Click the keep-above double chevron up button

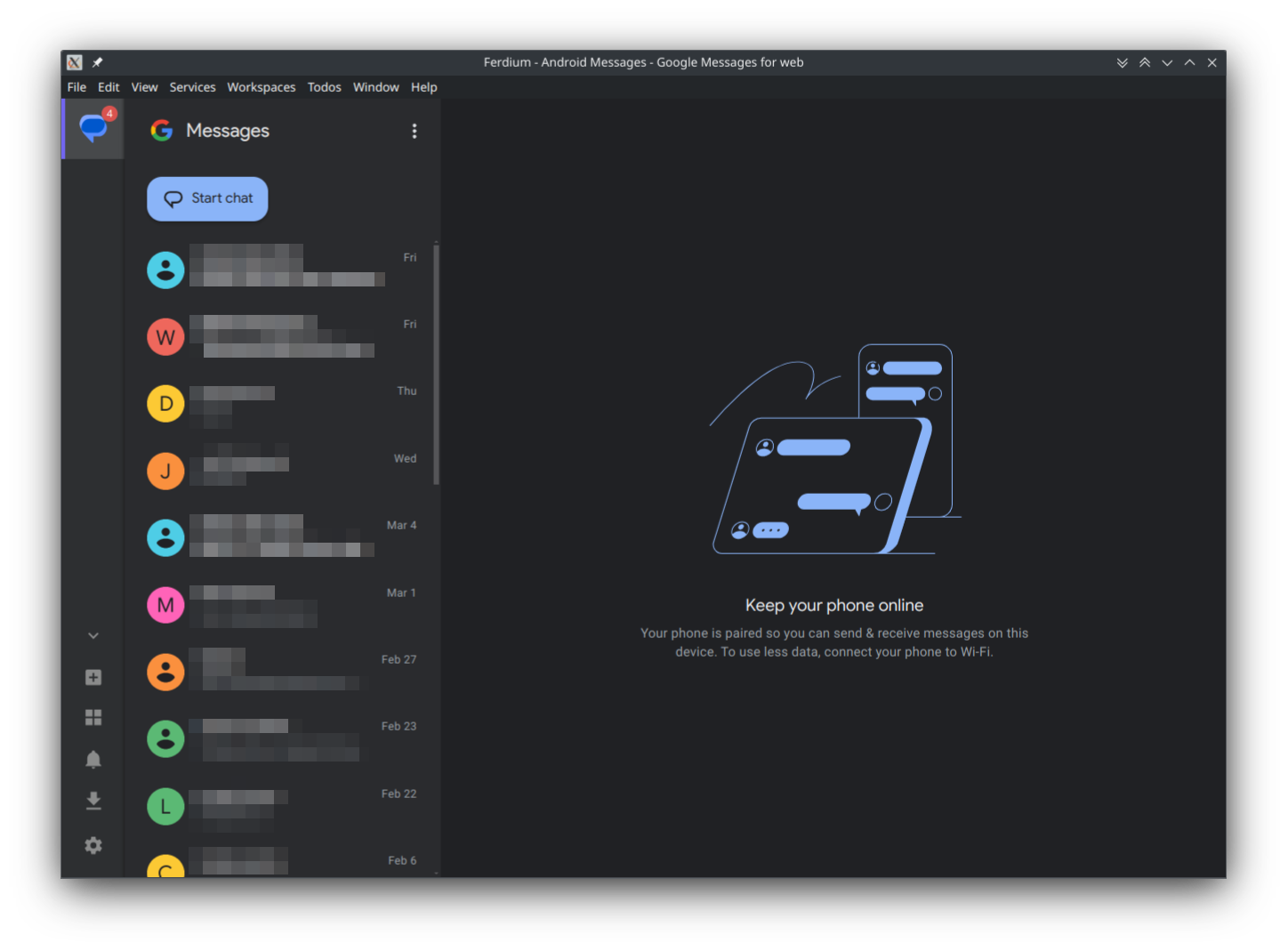(1145, 62)
